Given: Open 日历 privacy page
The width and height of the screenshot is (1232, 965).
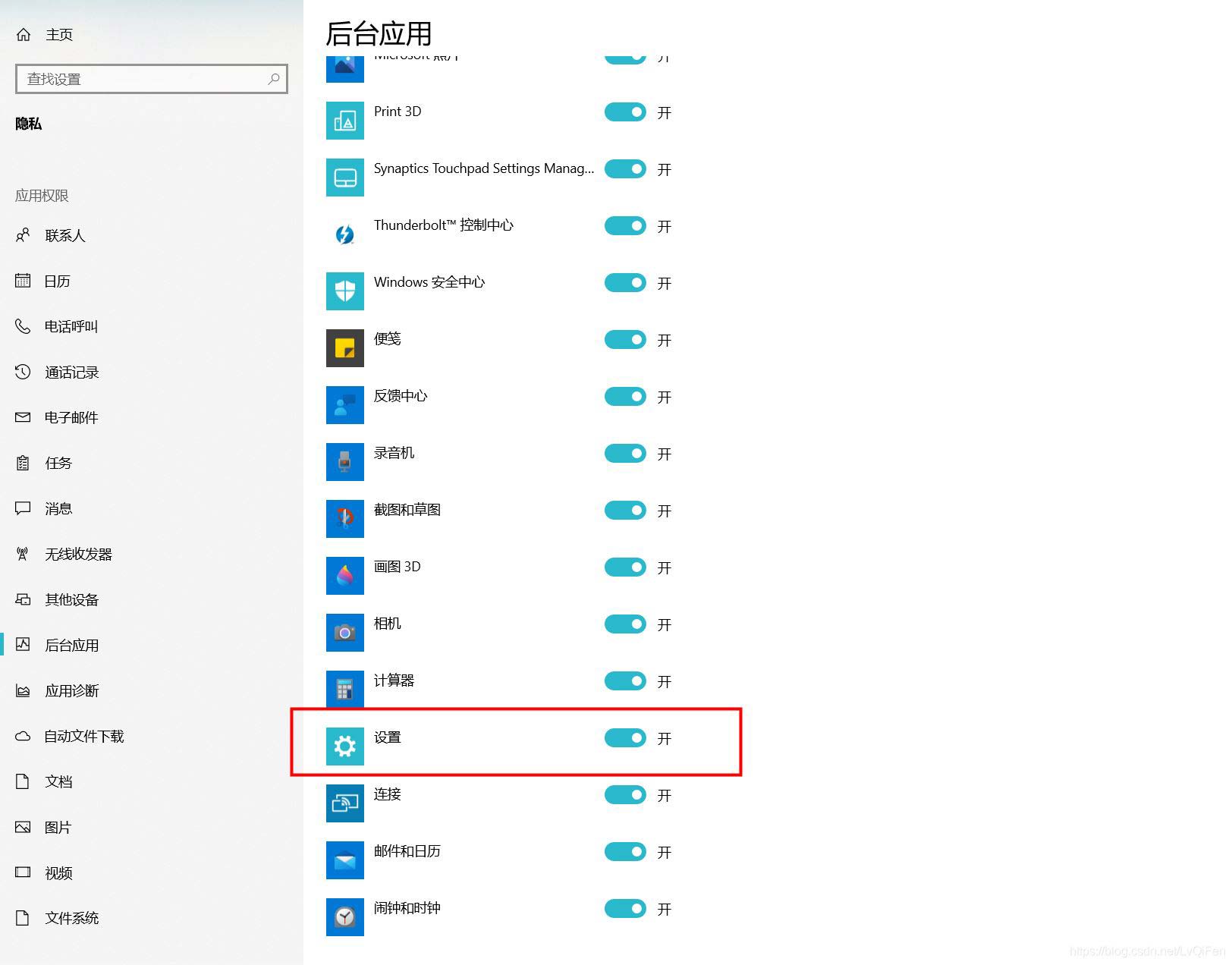Looking at the screenshot, I should 152,281.
